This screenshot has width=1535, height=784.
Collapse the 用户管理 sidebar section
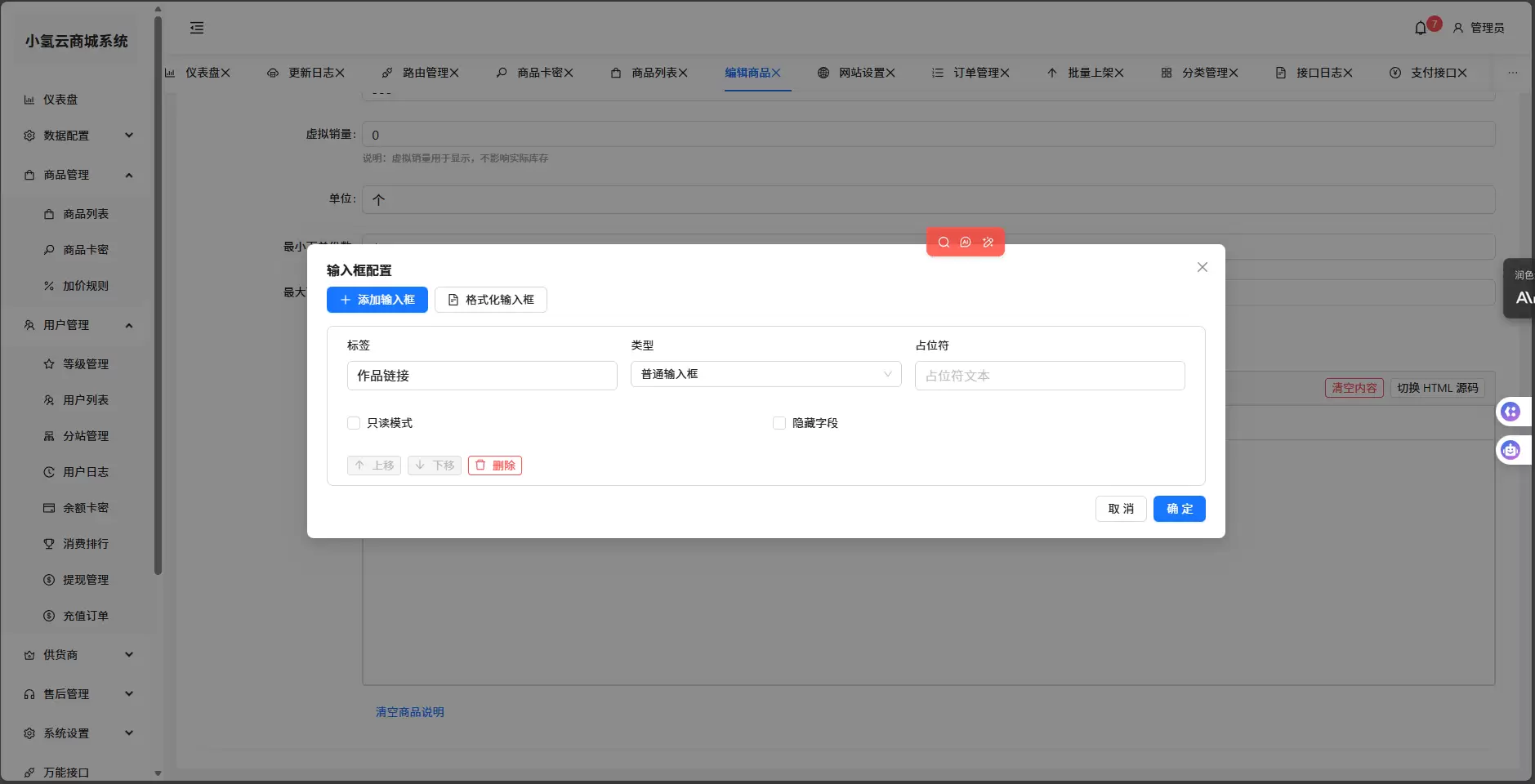point(78,325)
